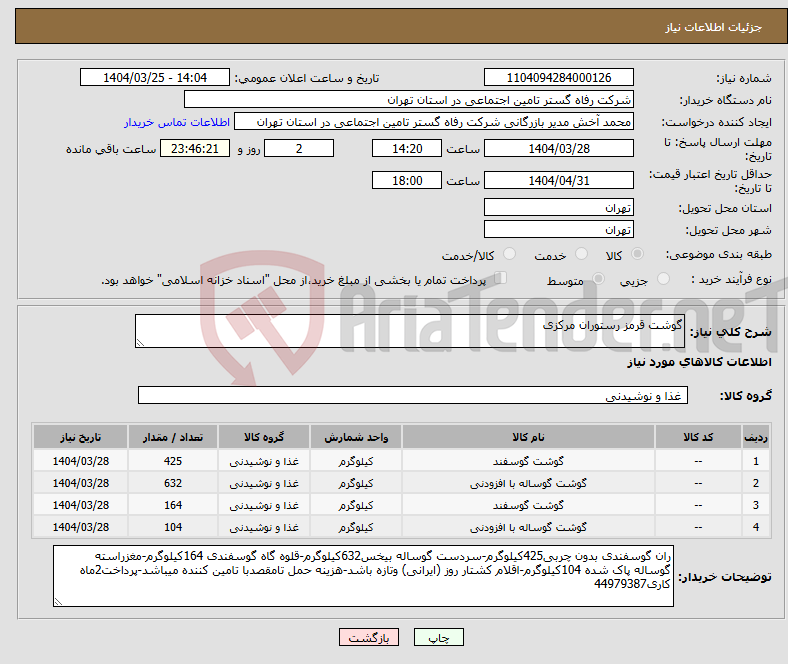This screenshot has width=788, height=664.
Task: Click quantity cell 104
Action: [x=173, y=527]
